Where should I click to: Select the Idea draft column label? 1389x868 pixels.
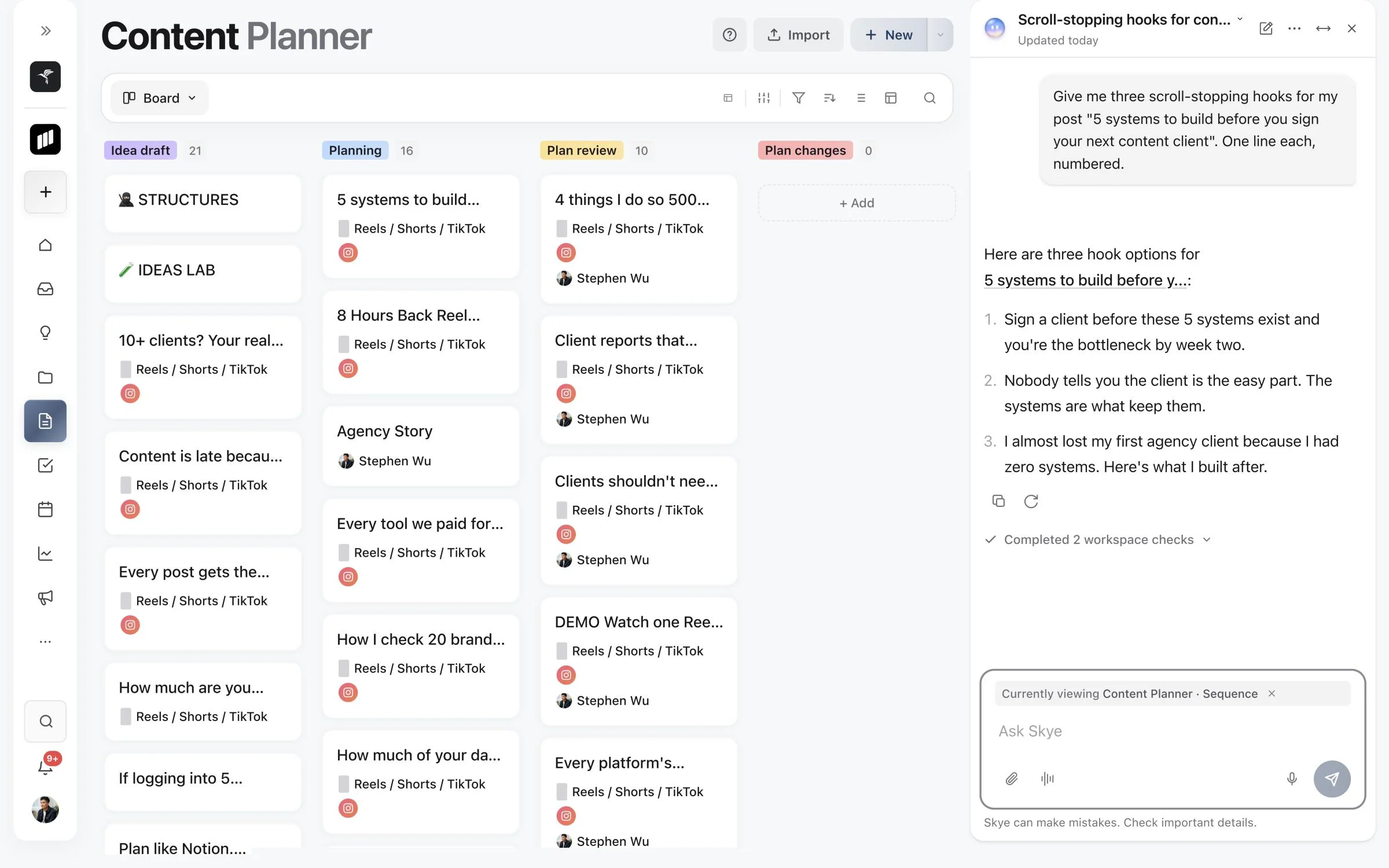click(x=141, y=150)
